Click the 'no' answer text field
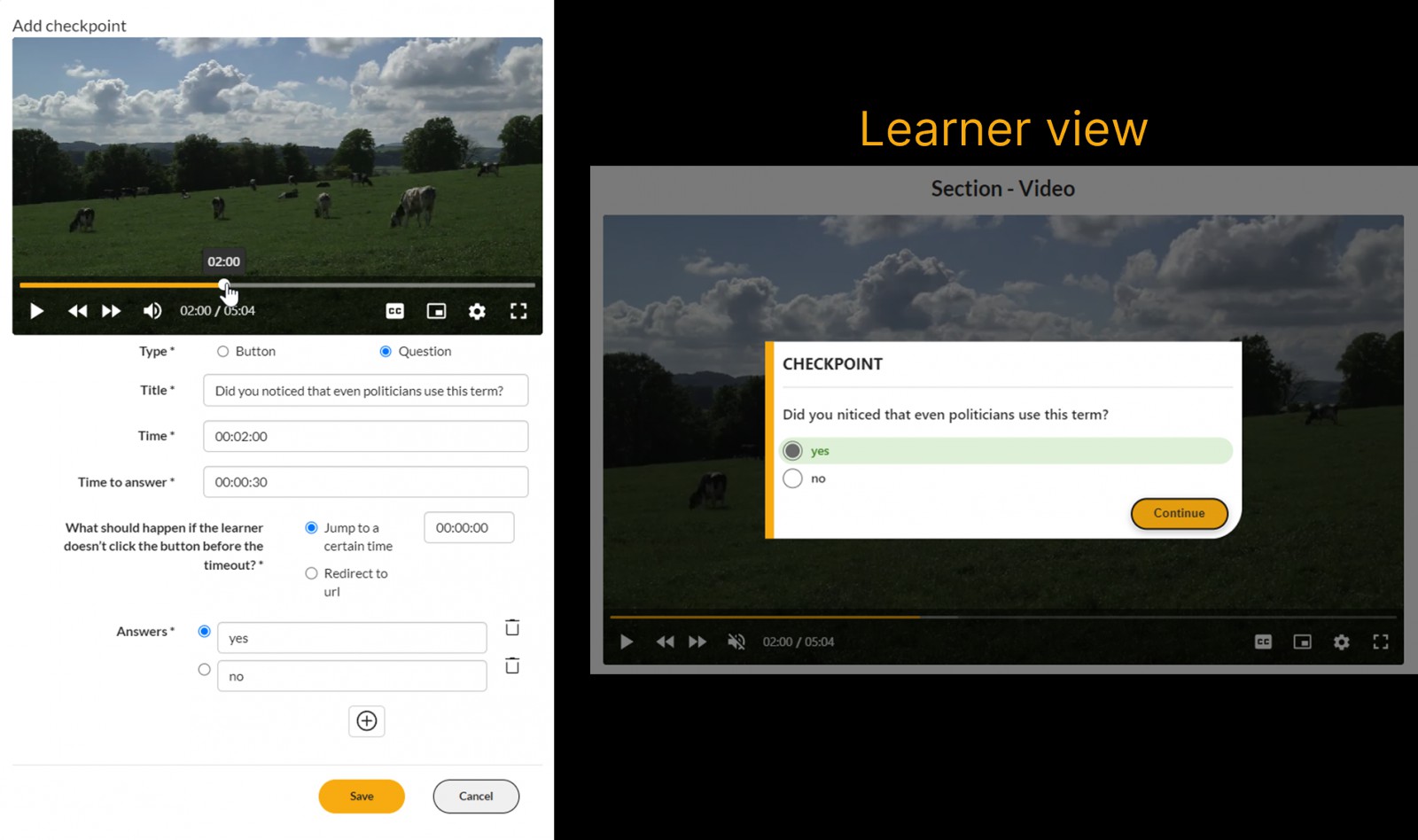Screen dimensions: 1418x840 point(352,676)
